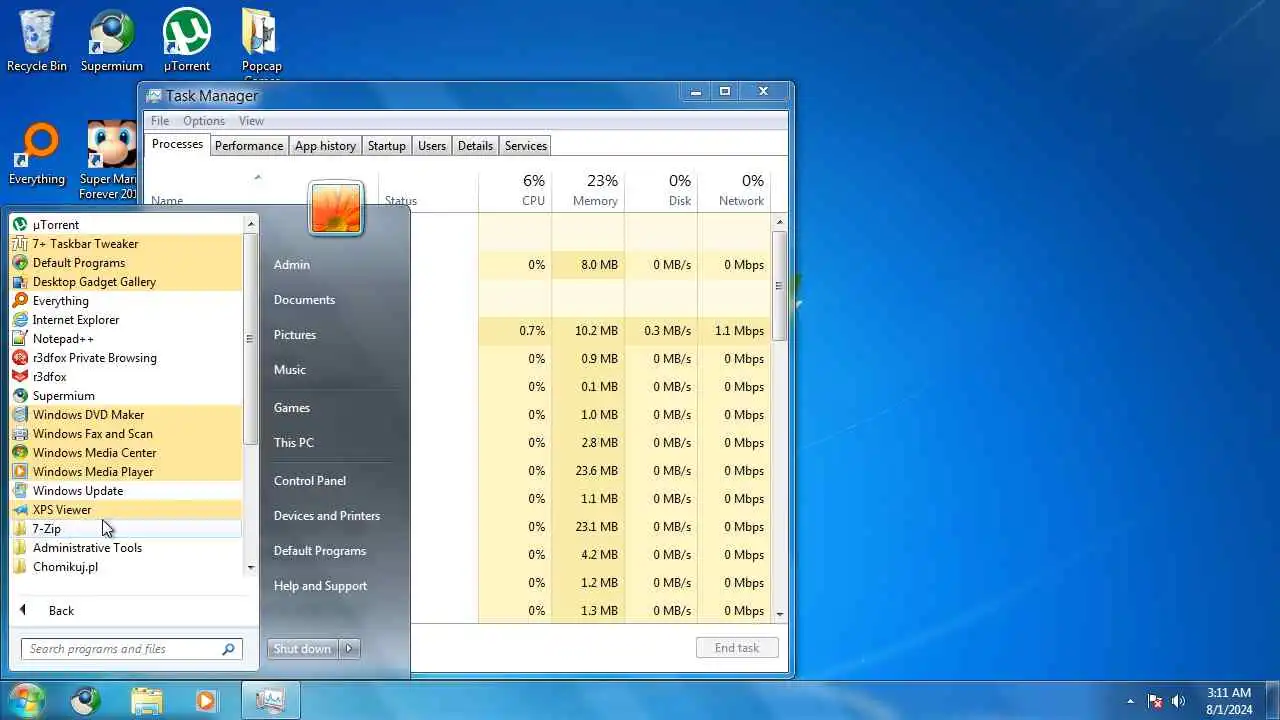Click the user account picture thumbnail
Viewport: 1280px width, 720px height.
click(336, 208)
